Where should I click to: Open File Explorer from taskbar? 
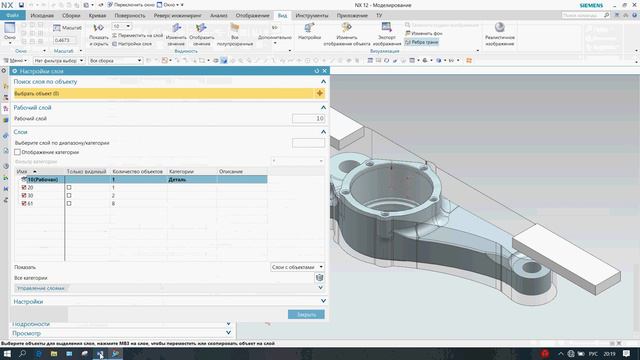[54, 353]
